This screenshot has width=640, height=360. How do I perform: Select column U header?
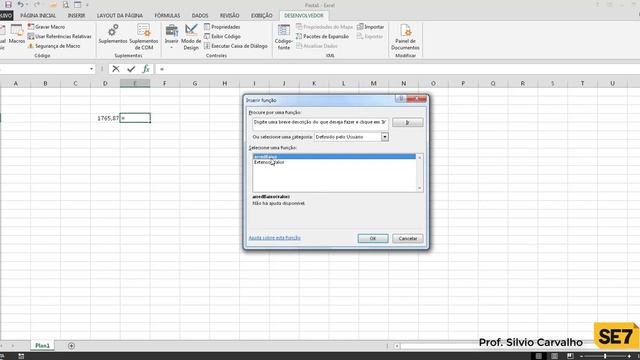point(612,83)
